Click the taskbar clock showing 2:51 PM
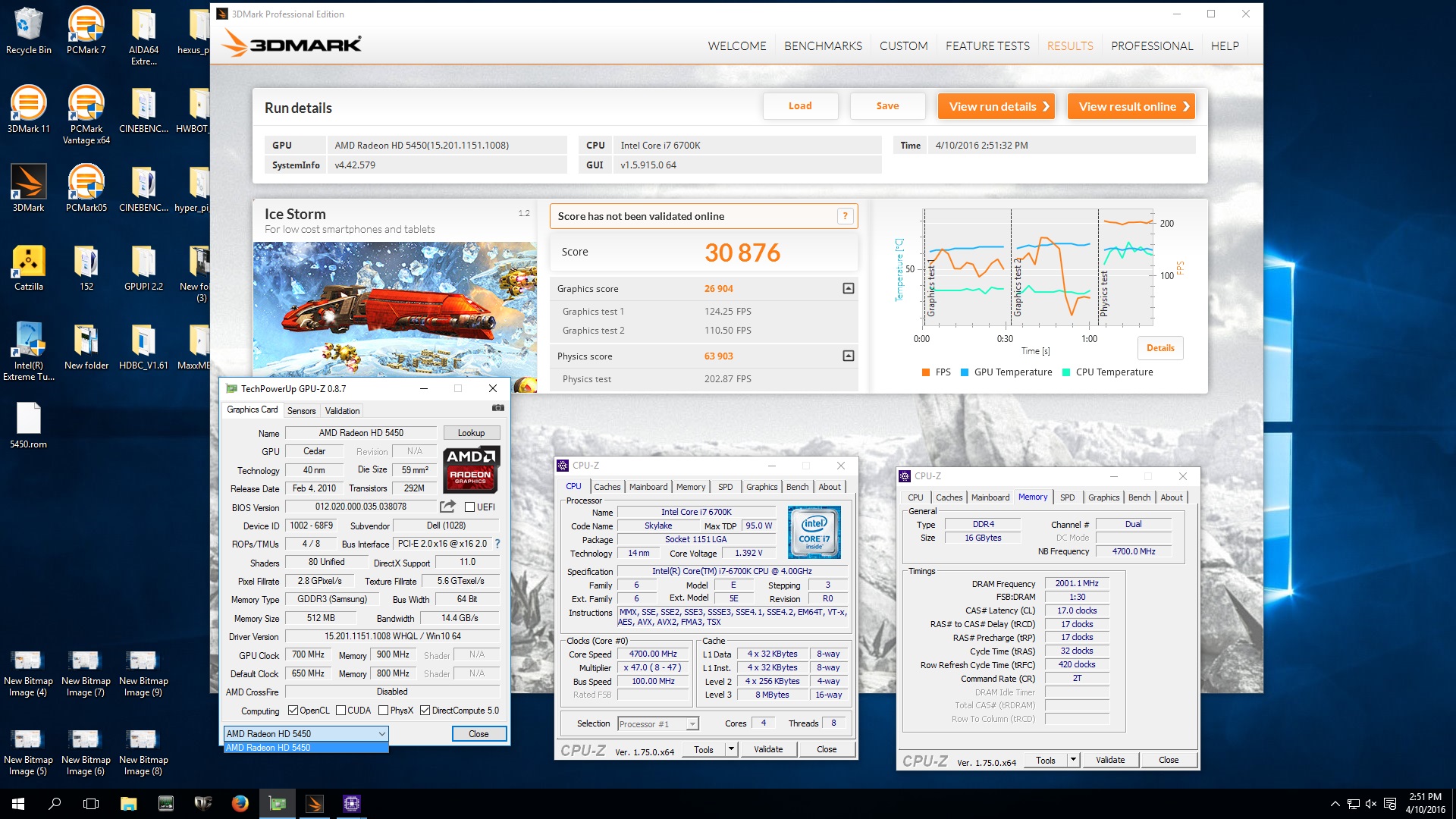This screenshot has height=819, width=1456. pyautogui.click(x=1425, y=803)
